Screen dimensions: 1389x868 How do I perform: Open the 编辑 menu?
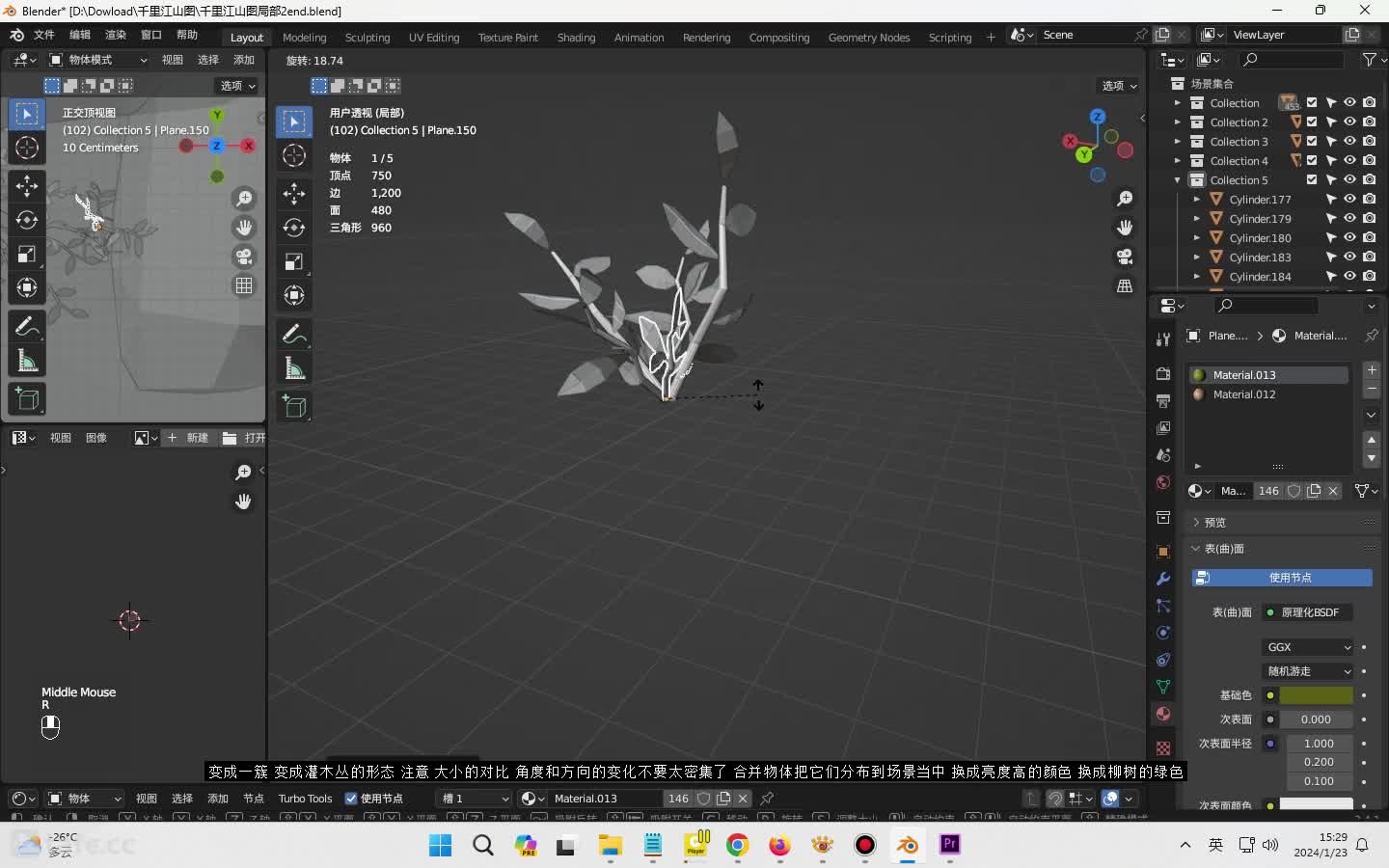coord(80,35)
